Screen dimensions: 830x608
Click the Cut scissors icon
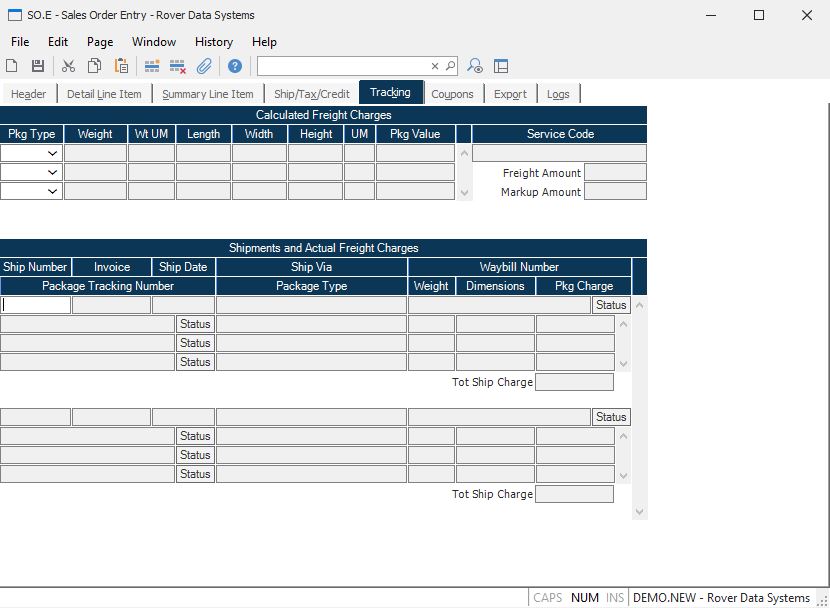point(68,66)
